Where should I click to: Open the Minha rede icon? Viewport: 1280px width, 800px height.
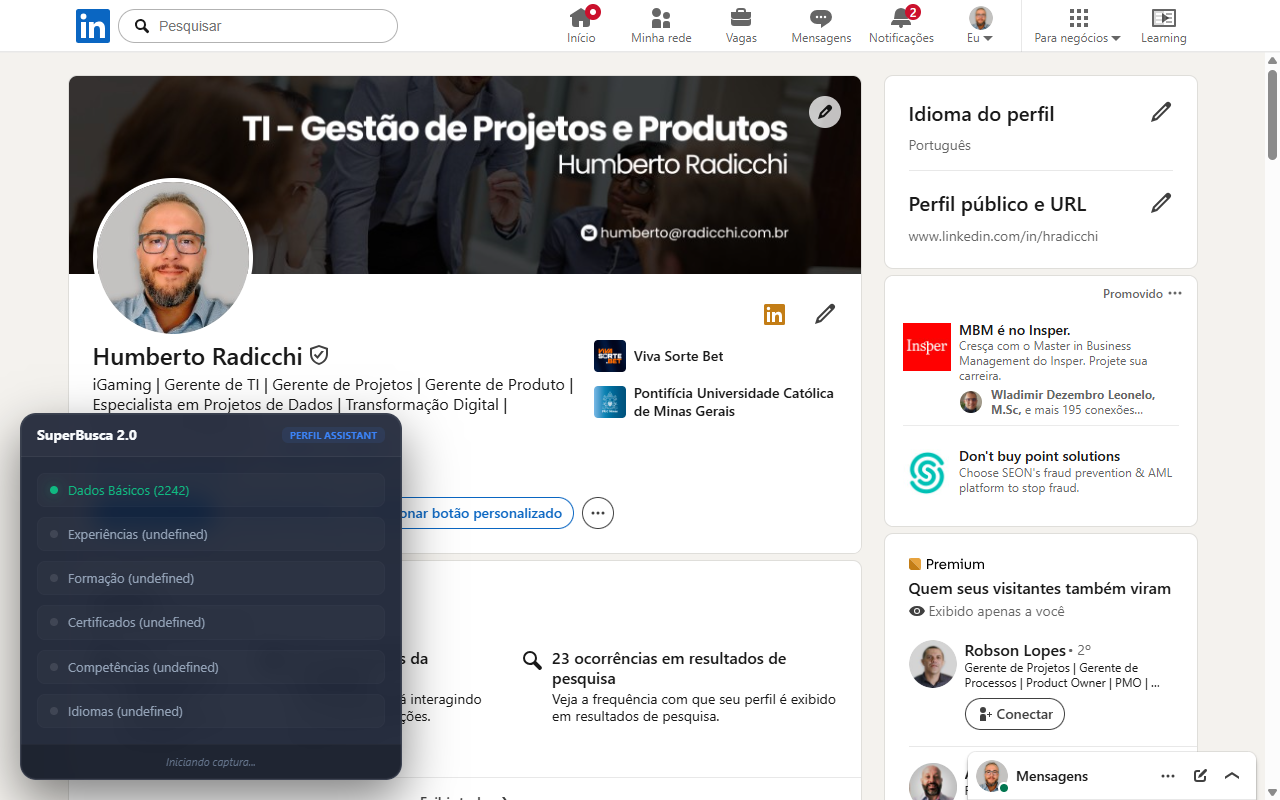pos(660,18)
